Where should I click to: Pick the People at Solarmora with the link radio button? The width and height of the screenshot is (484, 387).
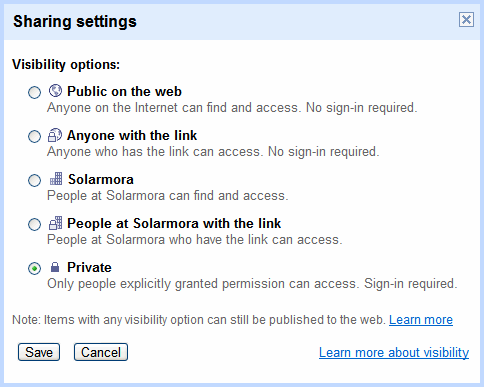click(x=34, y=224)
